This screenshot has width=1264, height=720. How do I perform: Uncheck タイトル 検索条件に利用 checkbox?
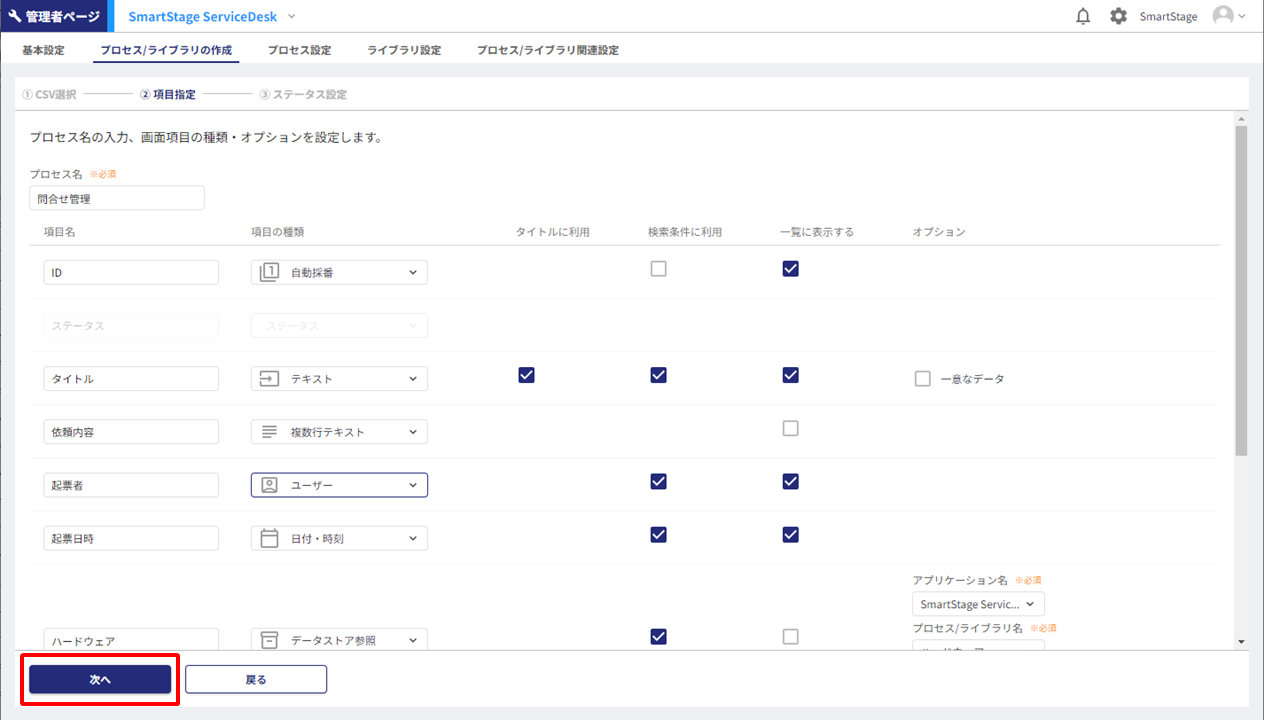tap(658, 375)
